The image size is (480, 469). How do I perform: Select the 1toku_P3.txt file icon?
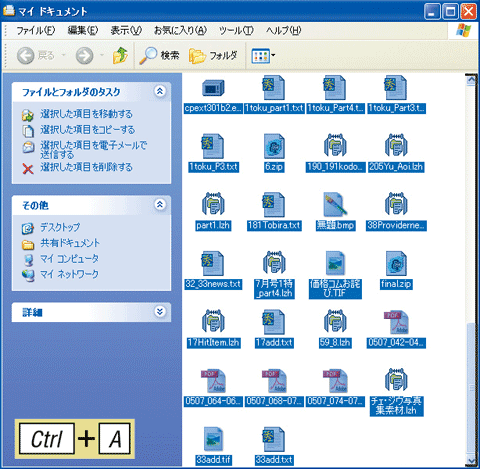(213, 146)
